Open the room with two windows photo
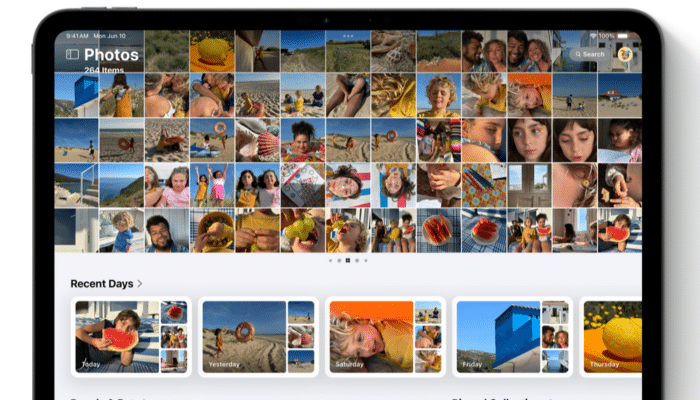The height and width of the screenshot is (400, 700). click(x=529, y=185)
